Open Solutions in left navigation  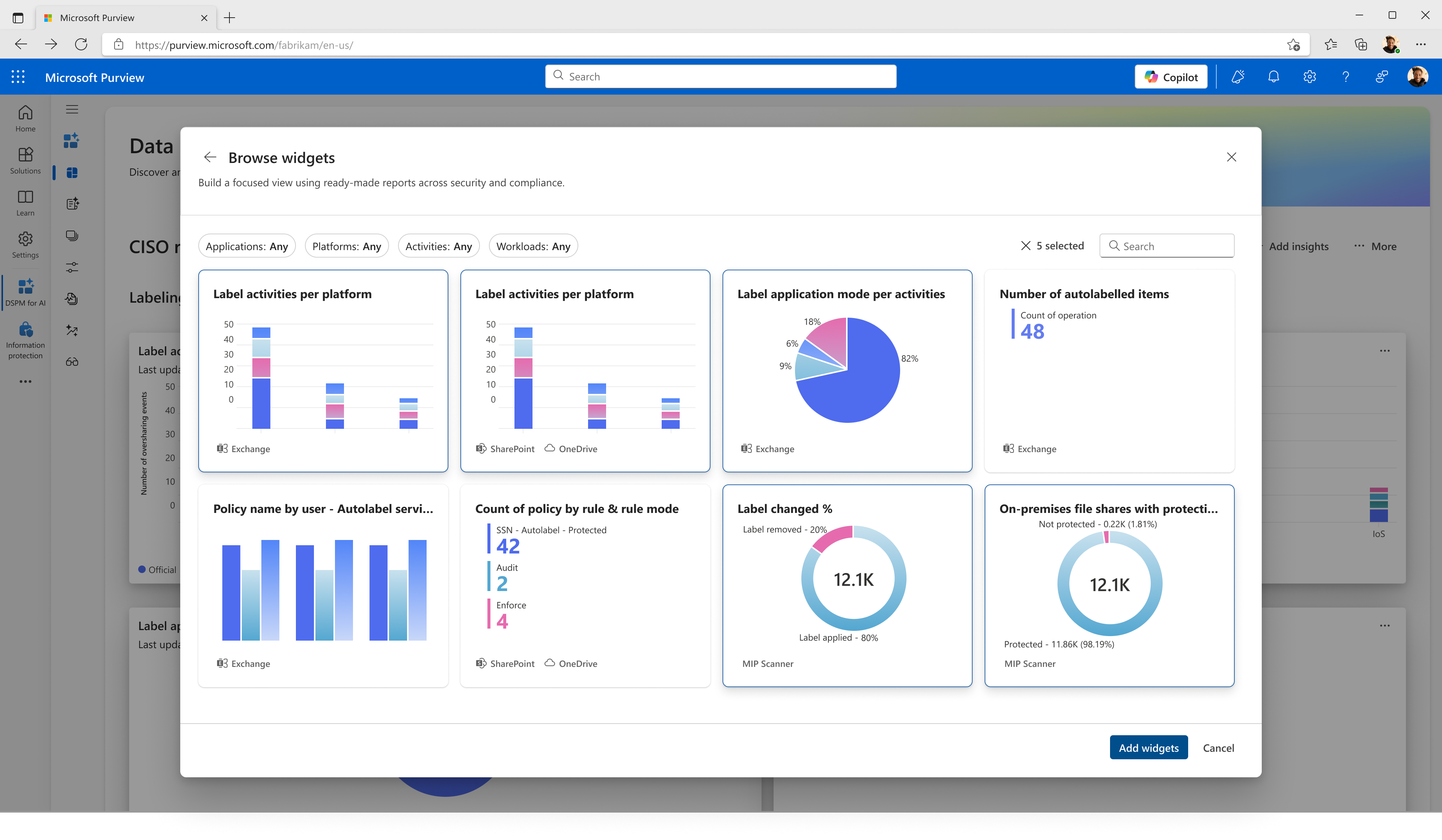click(25, 161)
